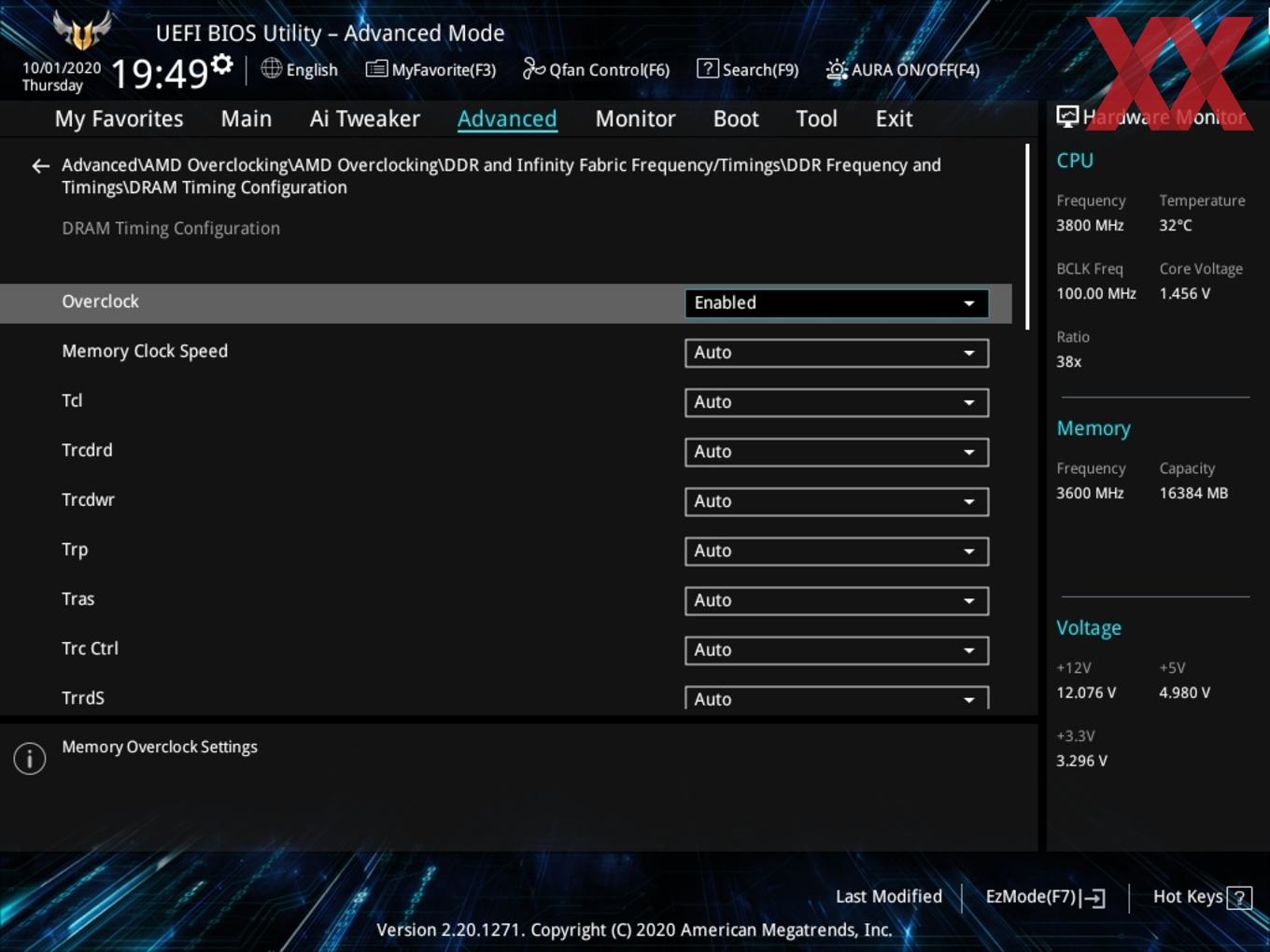Screen dimensions: 1270x952
Task: Open the Exit tab
Action: pos(894,119)
